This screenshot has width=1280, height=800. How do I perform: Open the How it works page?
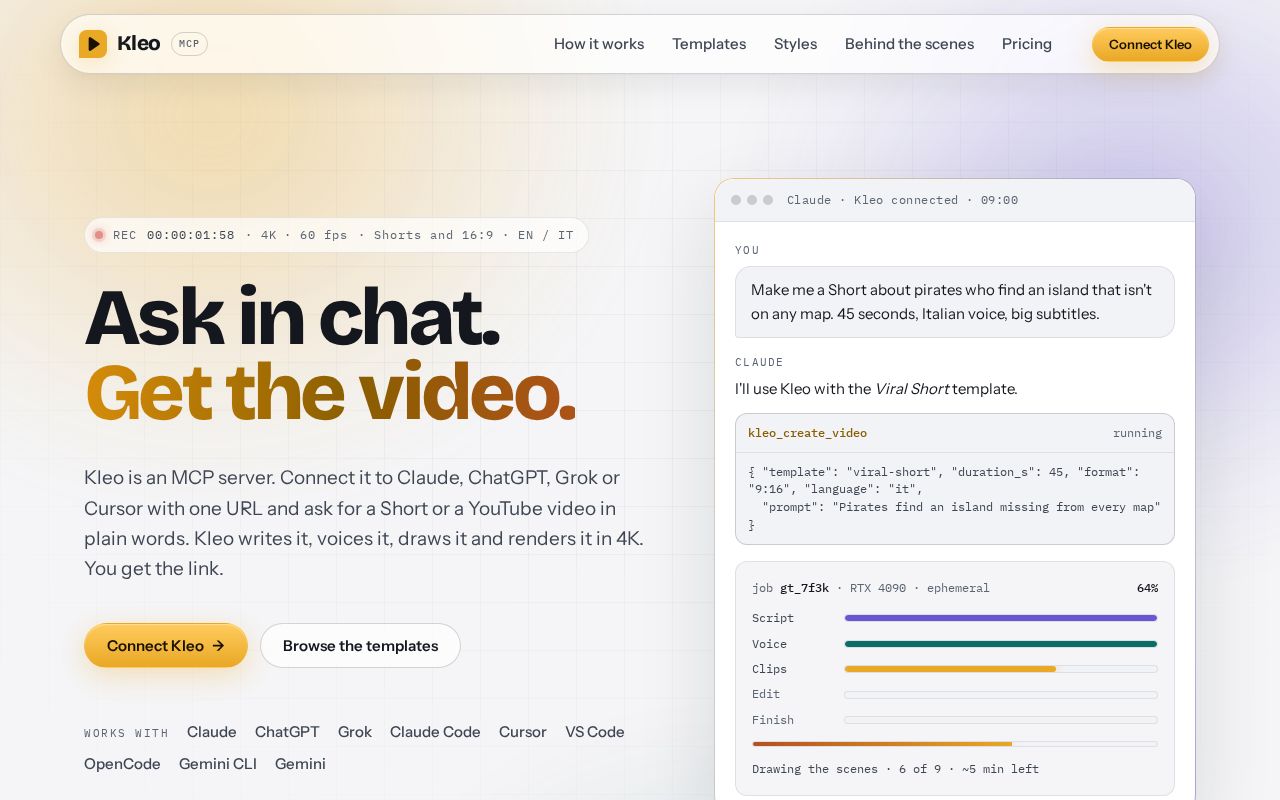click(x=599, y=44)
